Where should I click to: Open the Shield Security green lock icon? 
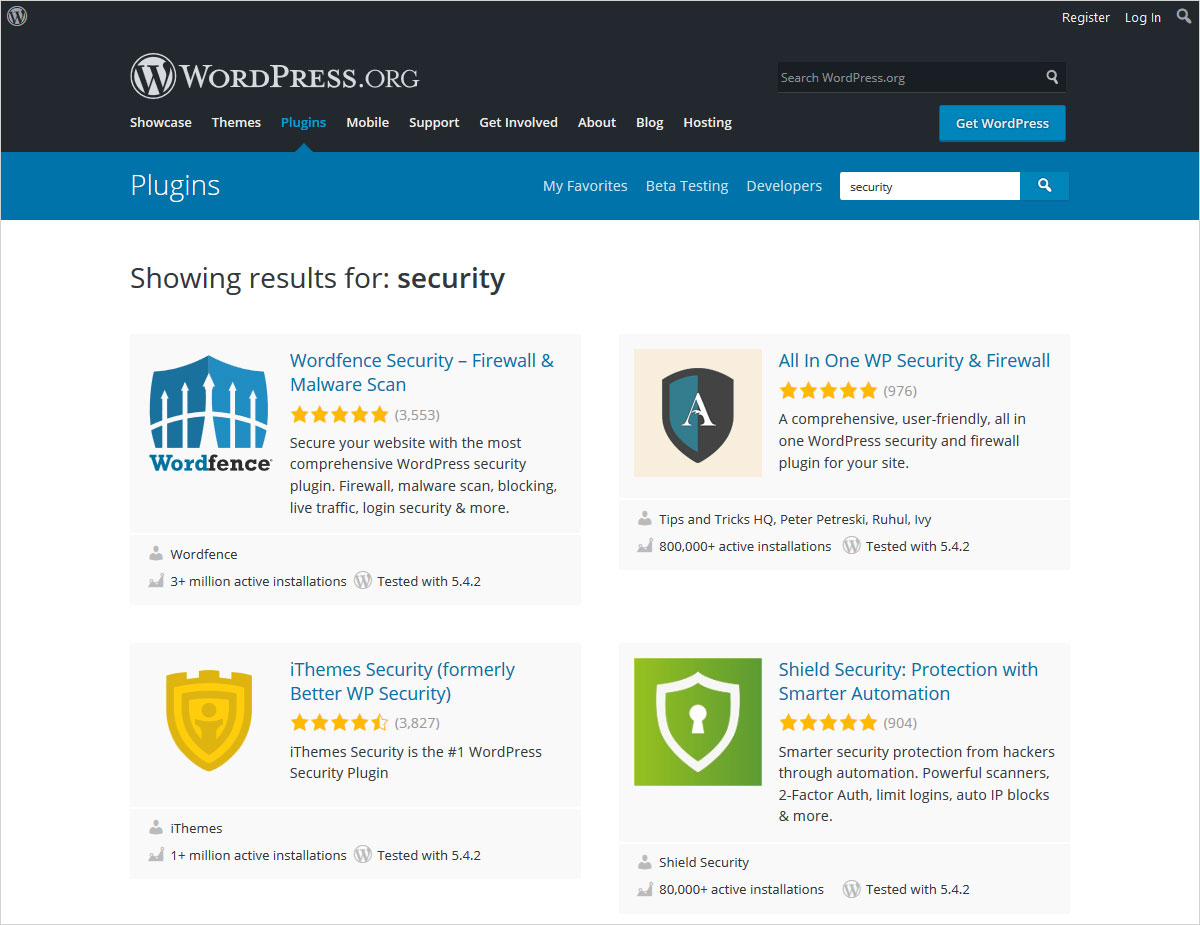click(698, 722)
